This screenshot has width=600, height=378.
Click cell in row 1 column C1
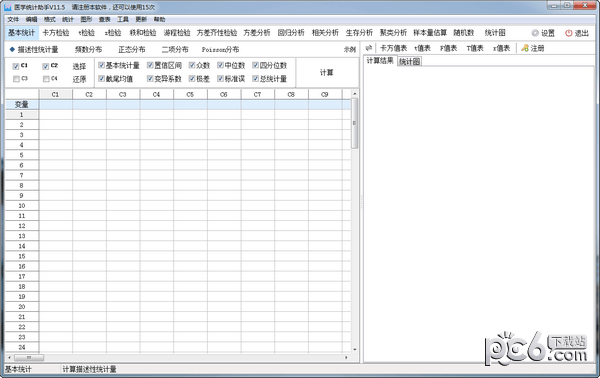tap(55, 114)
